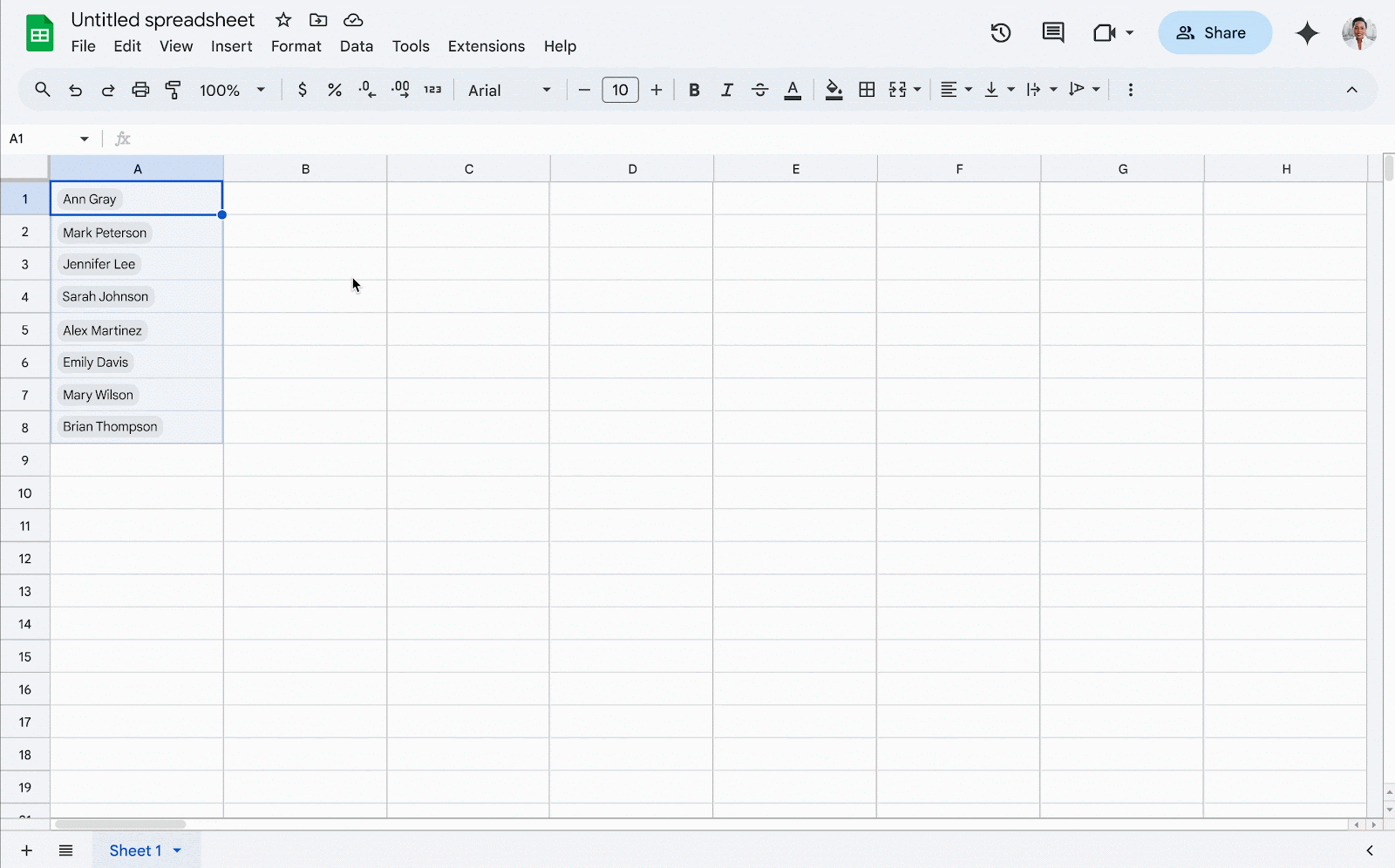The width and height of the screenshot is (1395, 868).
Task: Open version history clock icon
Action: coord(1001,33)
